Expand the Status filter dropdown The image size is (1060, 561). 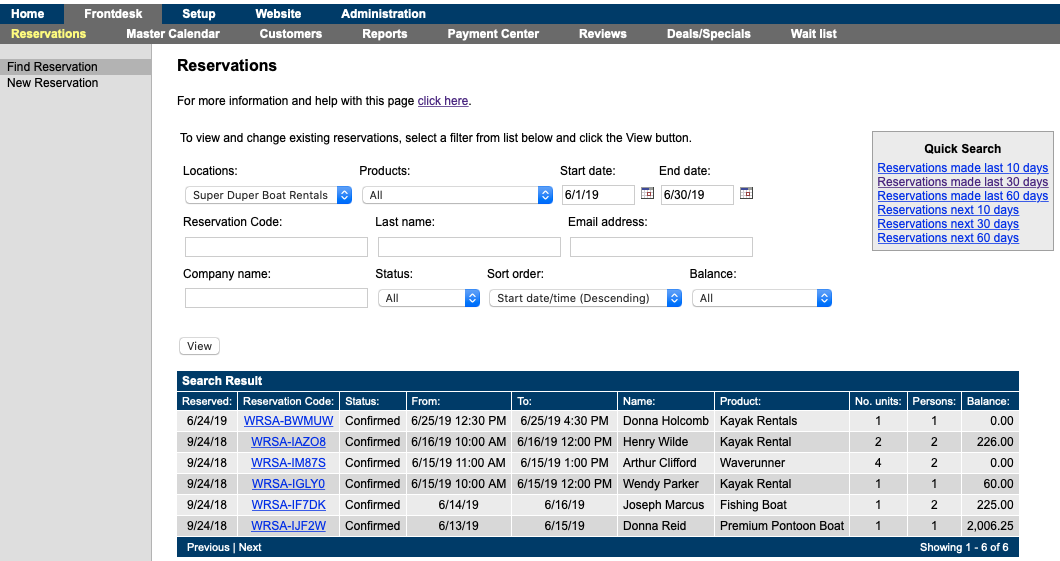[x=428, y=298]
